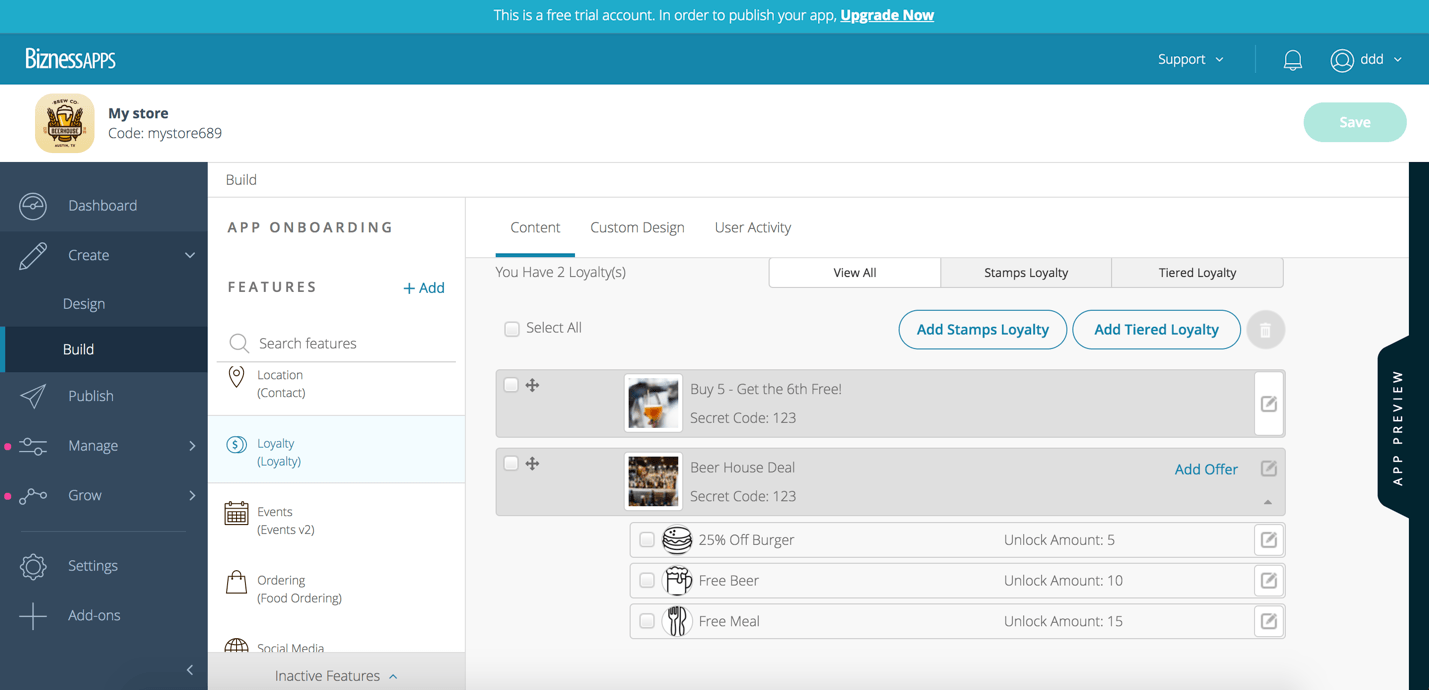This screenshot has width=1429, height=690.
Task: Click the Add-ons plus icon
Action: [x=33, y=616]
